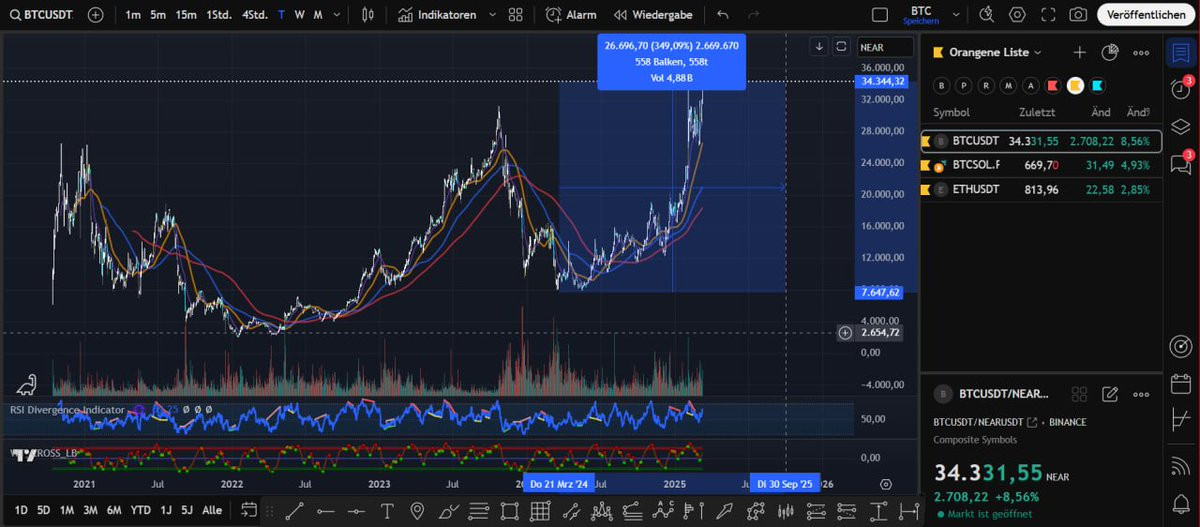The width and height of the screenshot is (1200, 527).
Task: Add a comparison symbol via the plus icon
Action: 95,15
